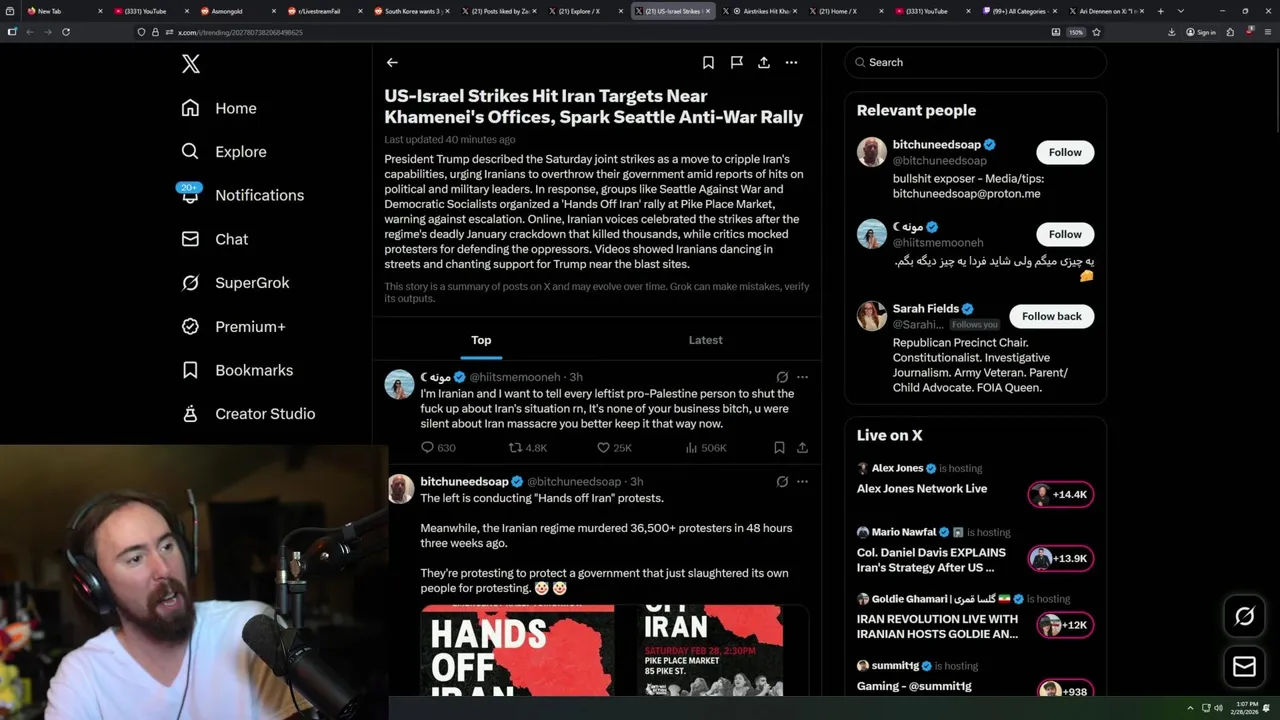Go to Home in X sidebar

[x=219, y=108]
